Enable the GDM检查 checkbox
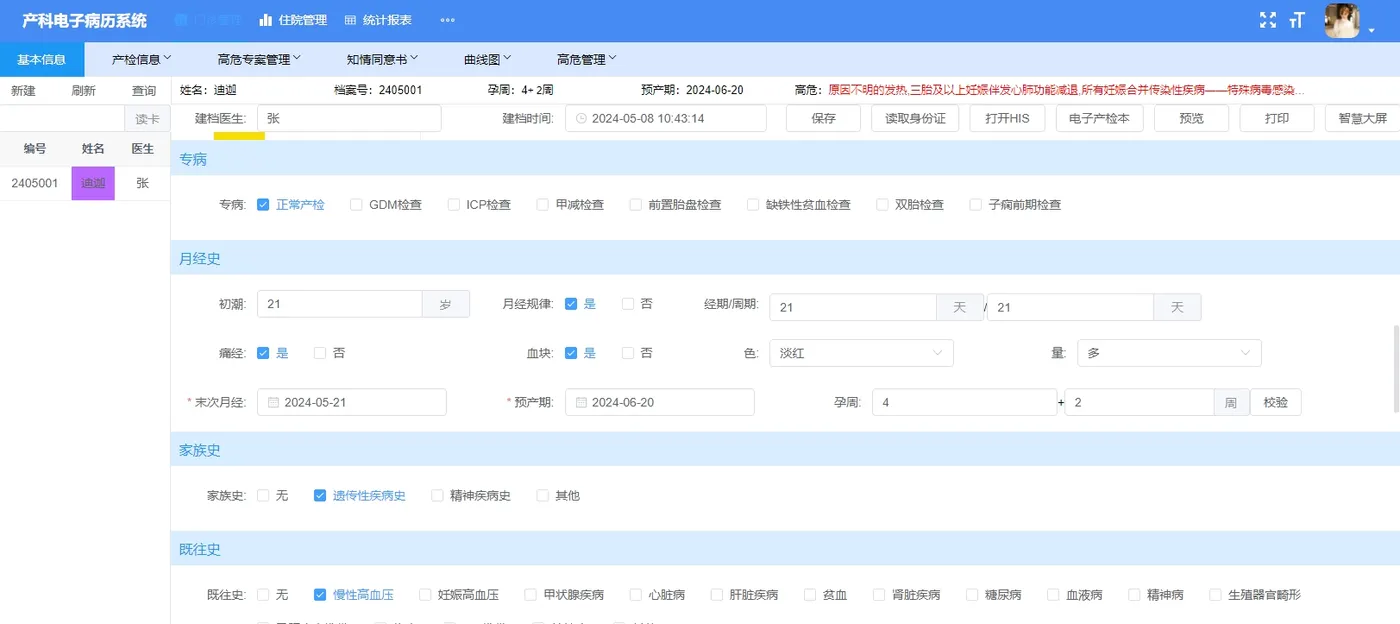Screen dimensions: 1400x624 (x=355, y=204)
